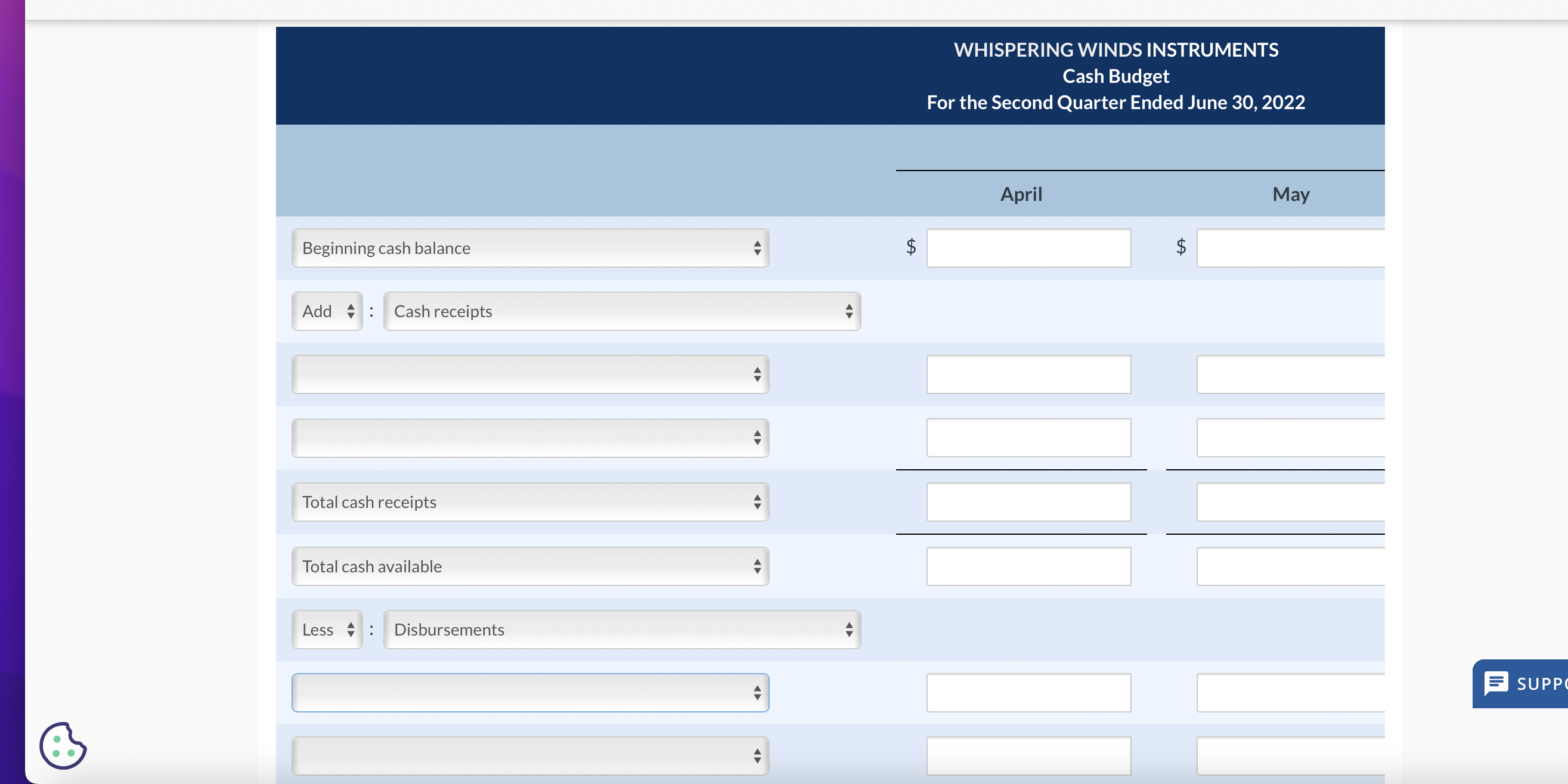Click April beginning cash balance field
The height and width of the screenshot is (784, 1568).
1028,248
